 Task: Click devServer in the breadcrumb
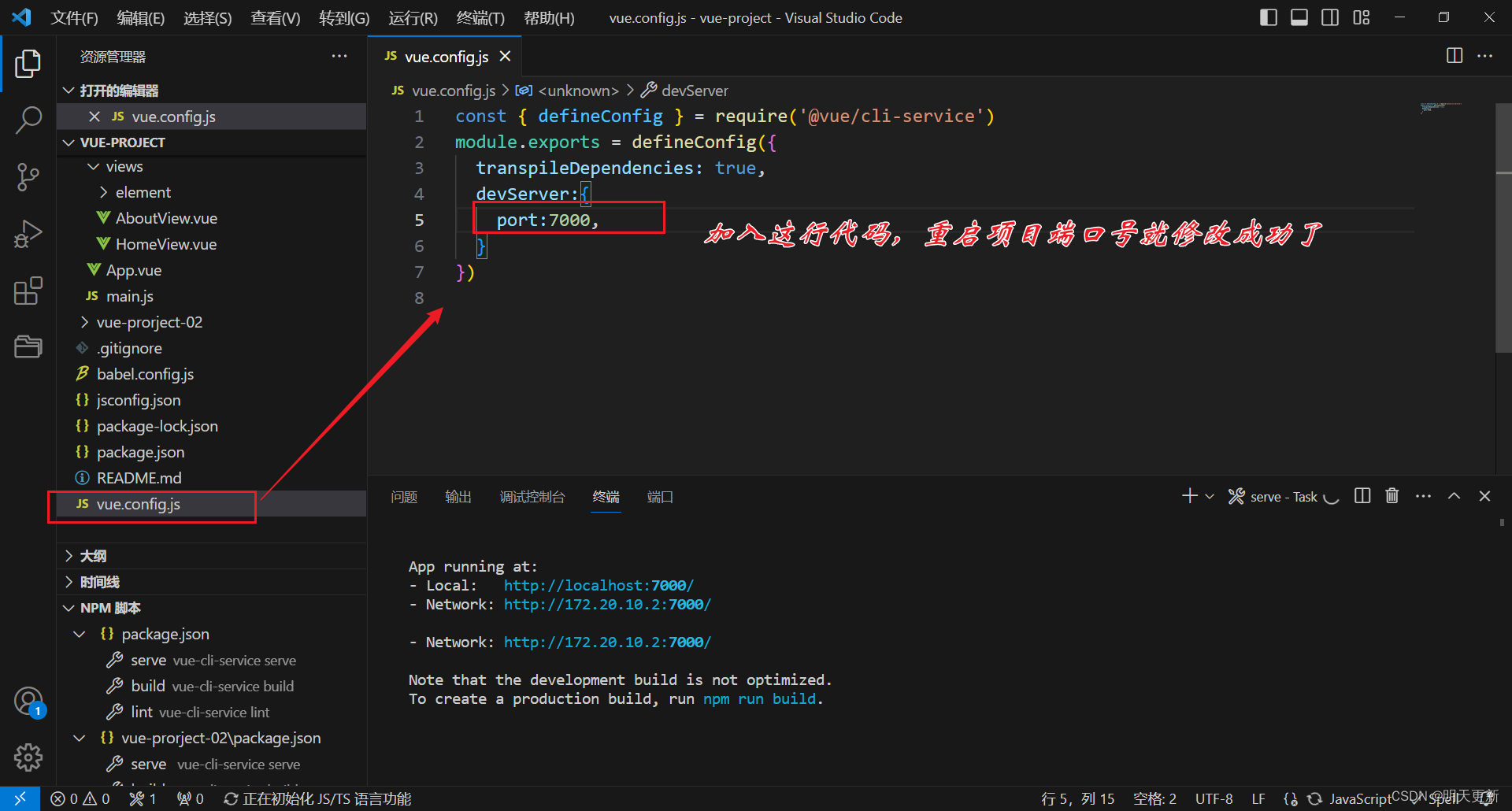click(x=695, y=91)
